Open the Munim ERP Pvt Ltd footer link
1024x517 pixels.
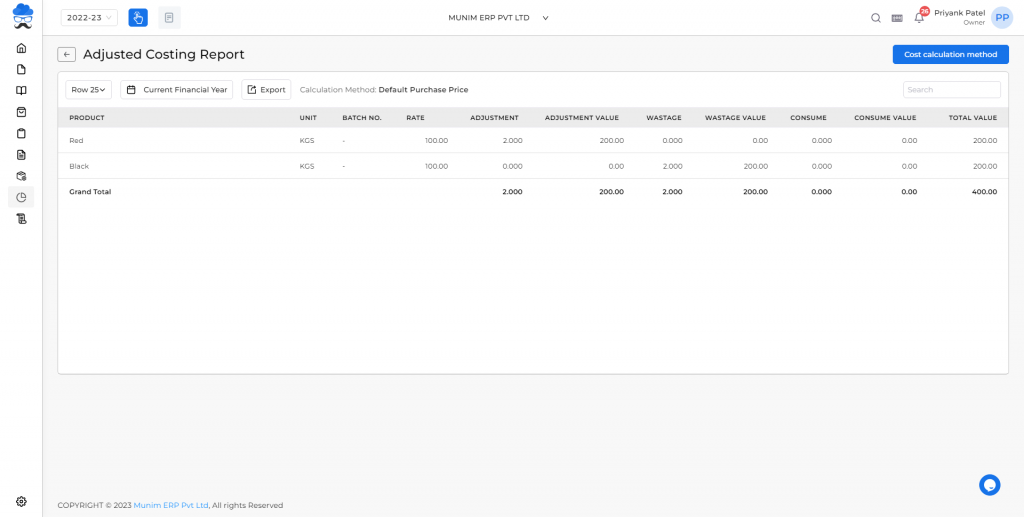pyautogui.click(x=170, y=505)
